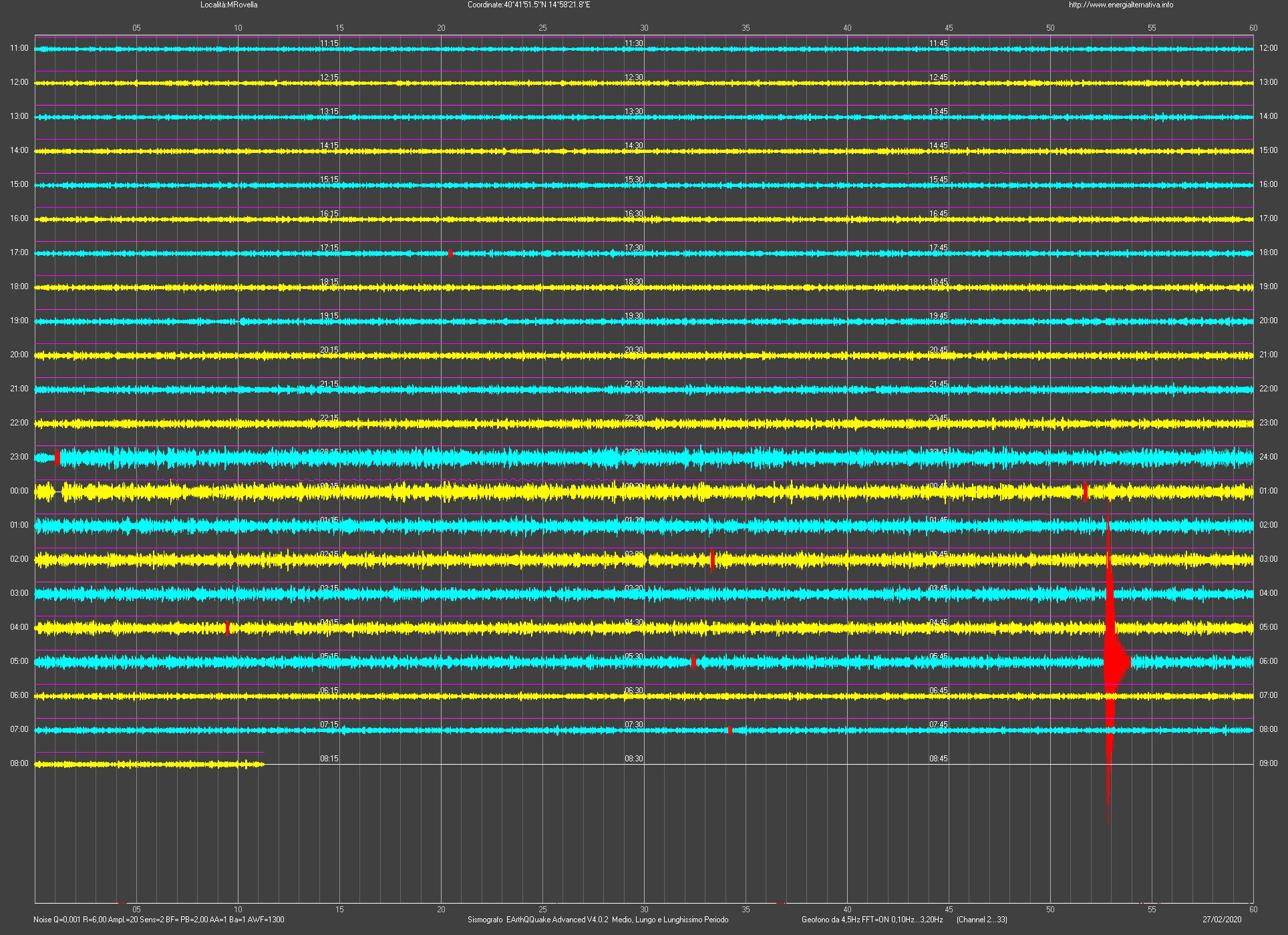The image size is (1288, 935).
Task: Click the 07:30 time label
Action: (634, 725)
